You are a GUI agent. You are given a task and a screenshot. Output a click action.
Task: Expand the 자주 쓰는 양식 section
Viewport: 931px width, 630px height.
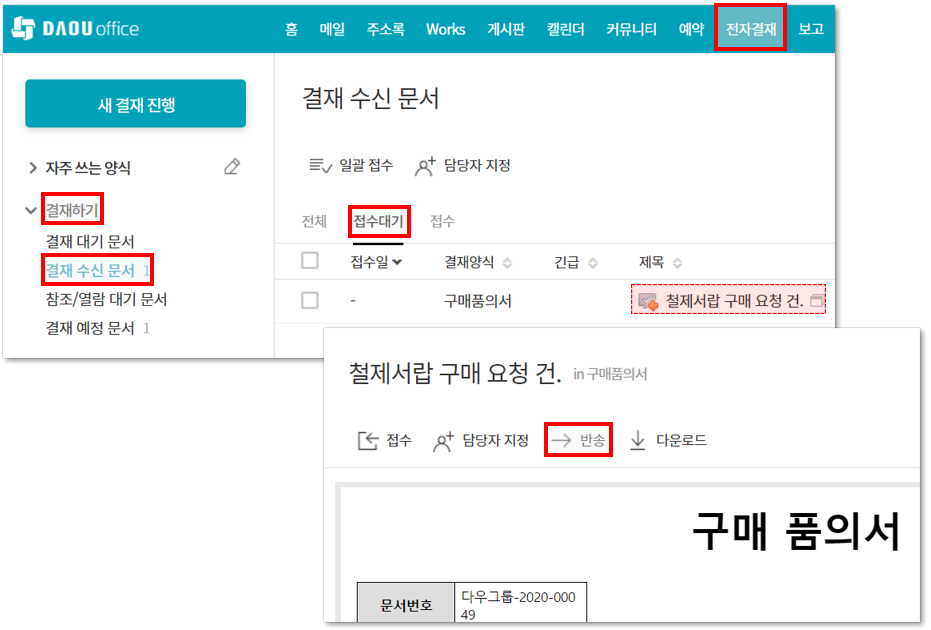tap(33, 168)
